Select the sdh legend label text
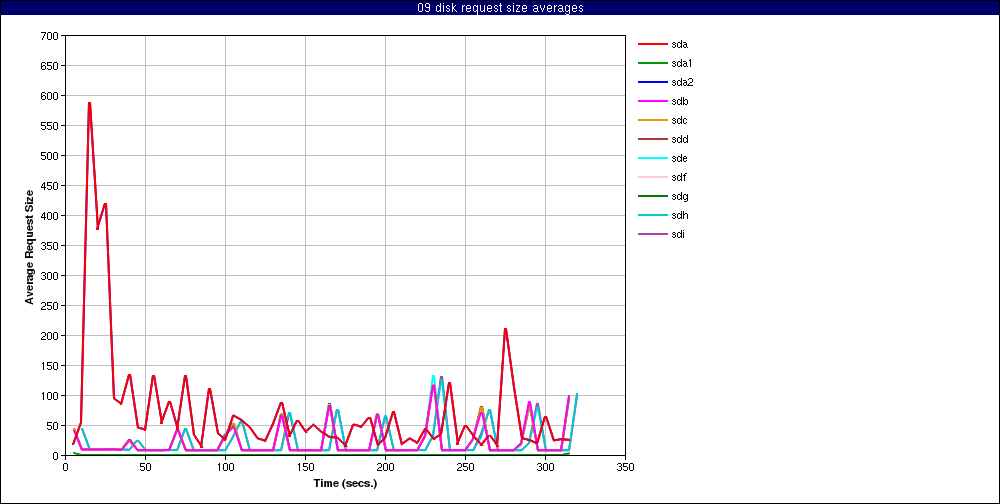The height and width of the screenshot is (504, 1000). click(x=680, y=215)
